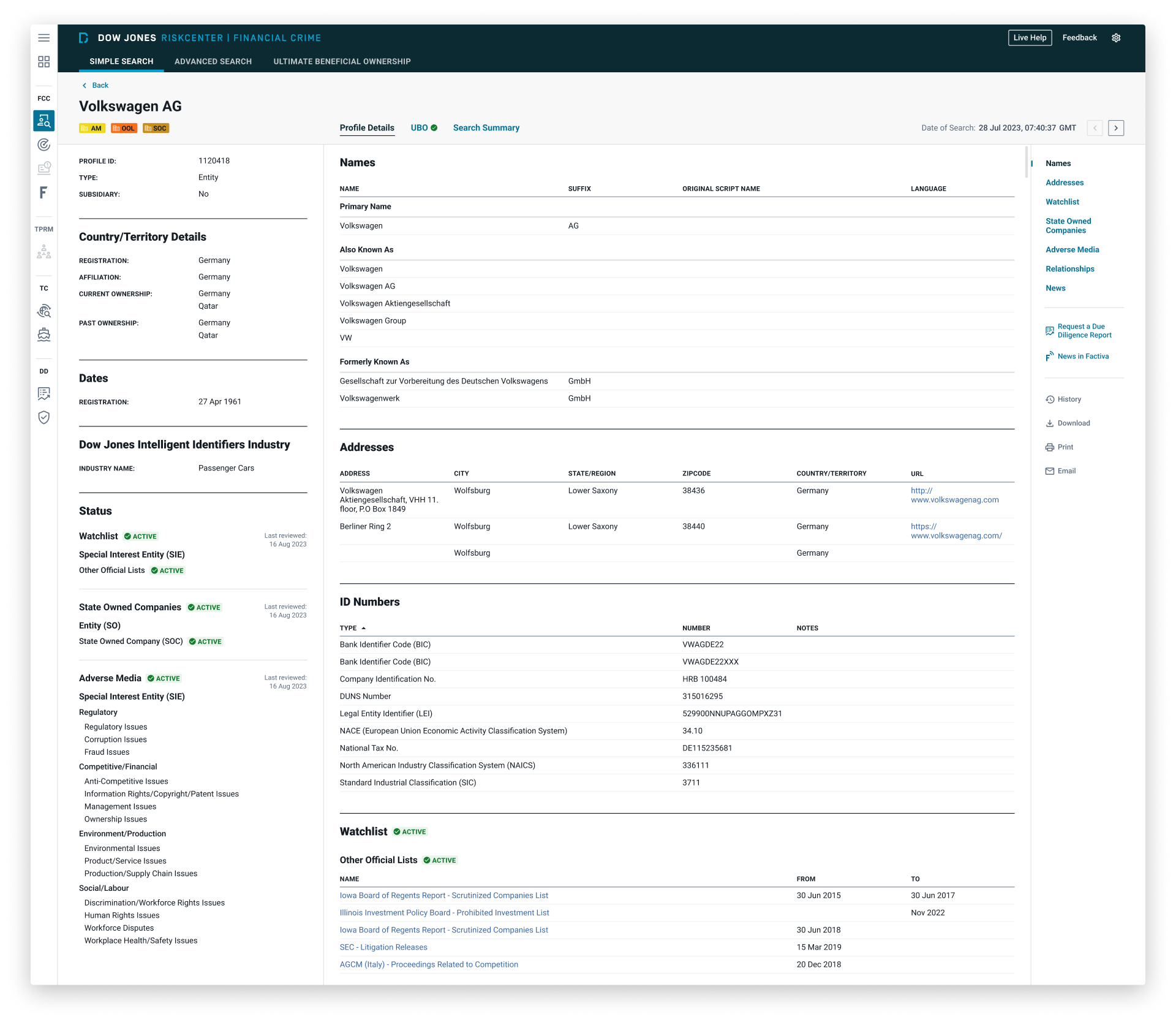
Task: Click the registration date 27 Apr 1961
Action: tap(219, 402)
